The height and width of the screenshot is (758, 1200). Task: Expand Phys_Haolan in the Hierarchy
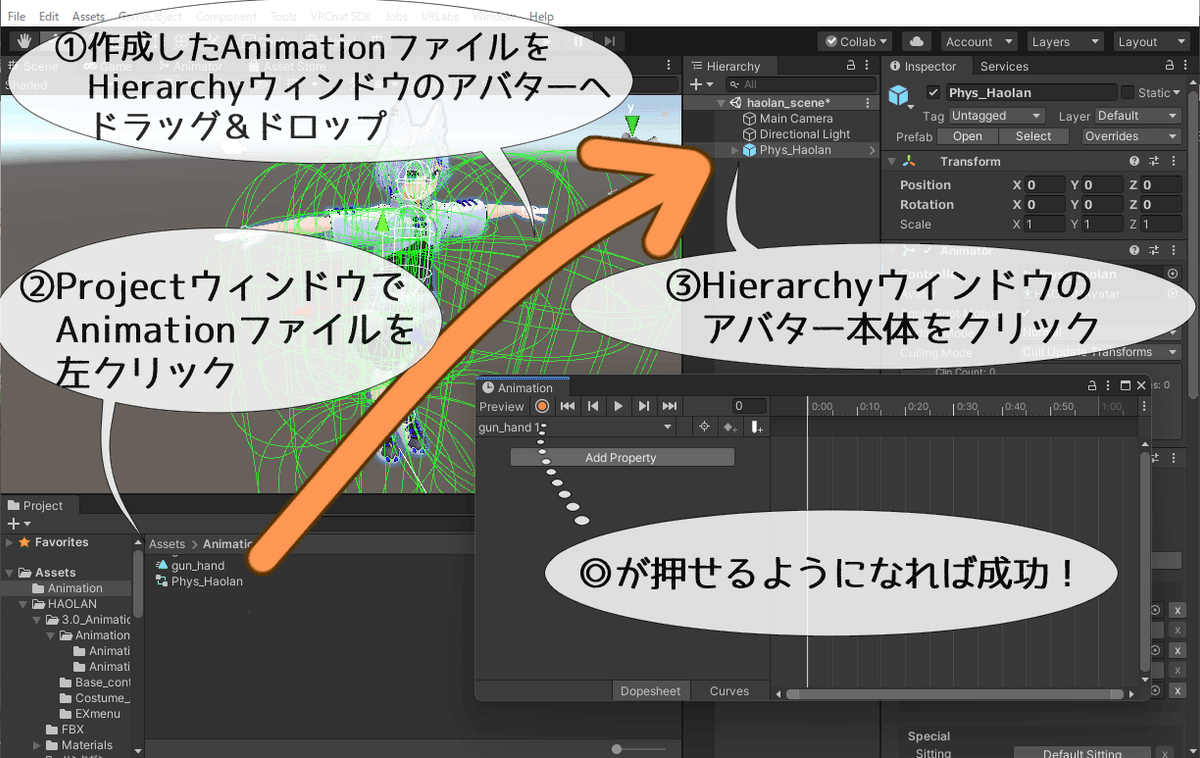(735, 150)
